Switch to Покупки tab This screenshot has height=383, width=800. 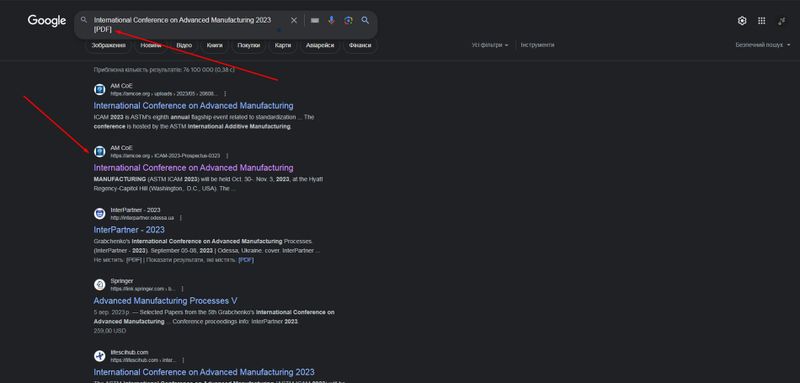click(248, 45)
